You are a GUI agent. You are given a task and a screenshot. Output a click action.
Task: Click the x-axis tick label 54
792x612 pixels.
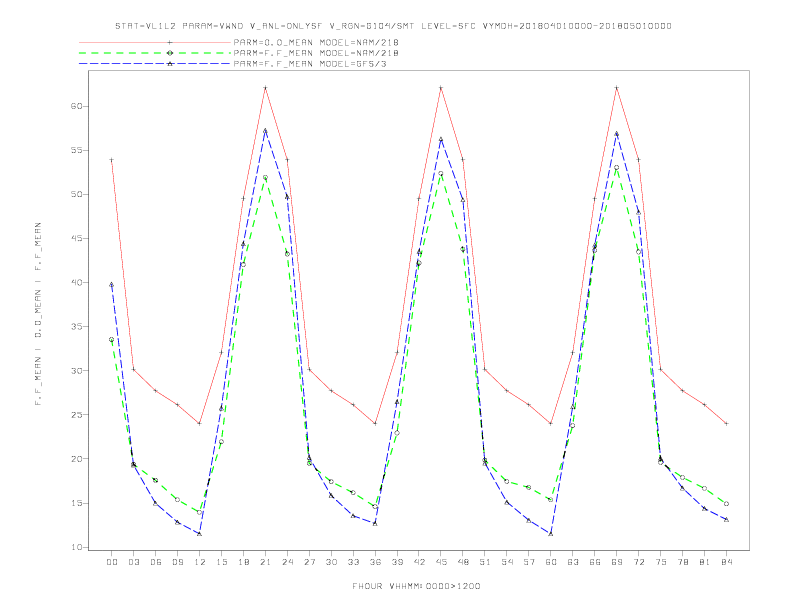[x=507, y=563]
